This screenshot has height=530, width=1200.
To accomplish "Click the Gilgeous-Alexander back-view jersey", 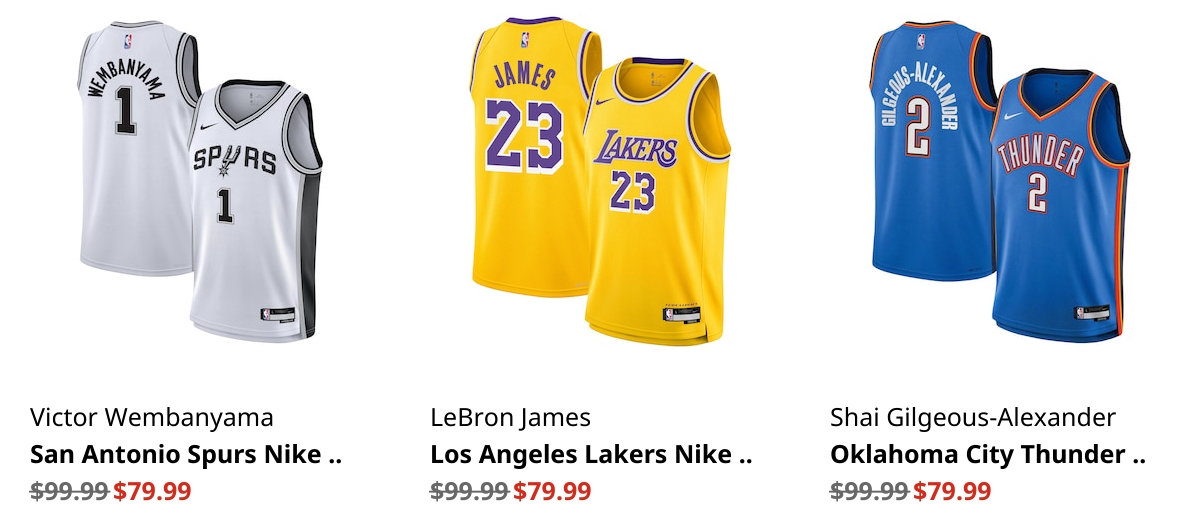I will point(930,150).
